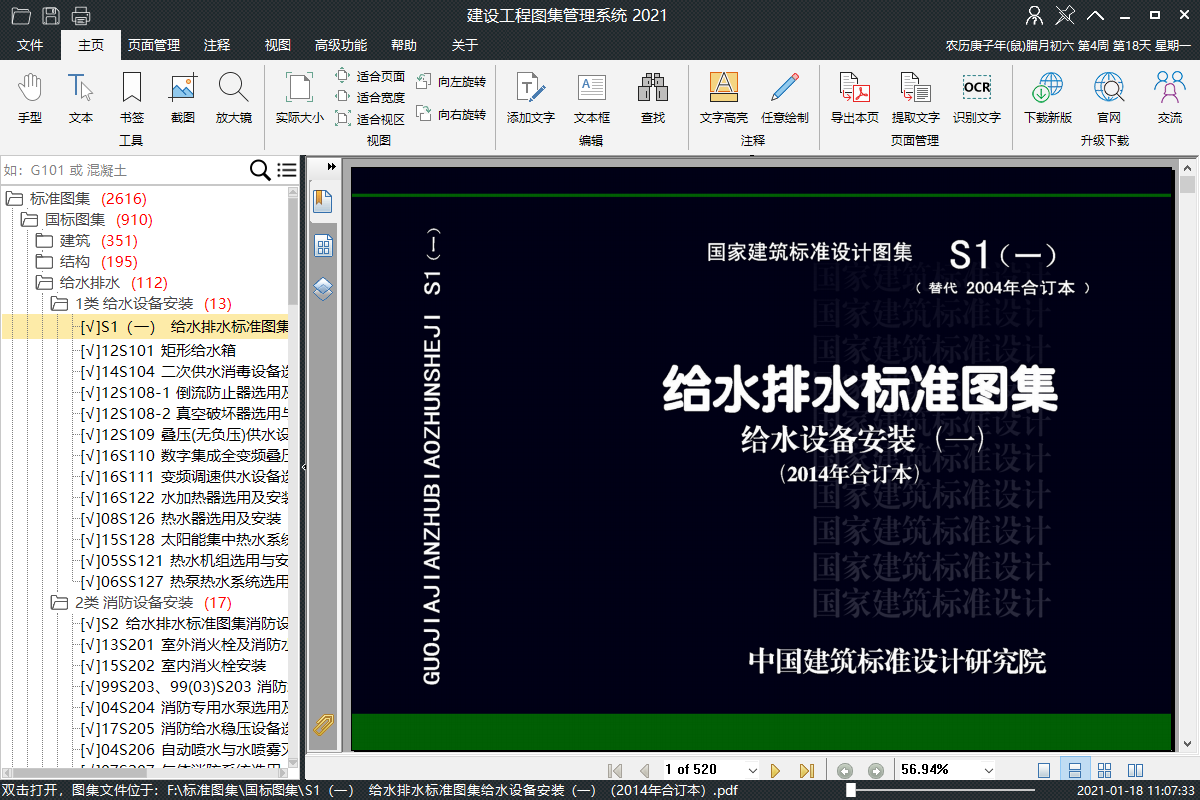Open the 书签 bookmark tool
The height and width of the screenshot is (800, 1200).
tap(131, 98)
